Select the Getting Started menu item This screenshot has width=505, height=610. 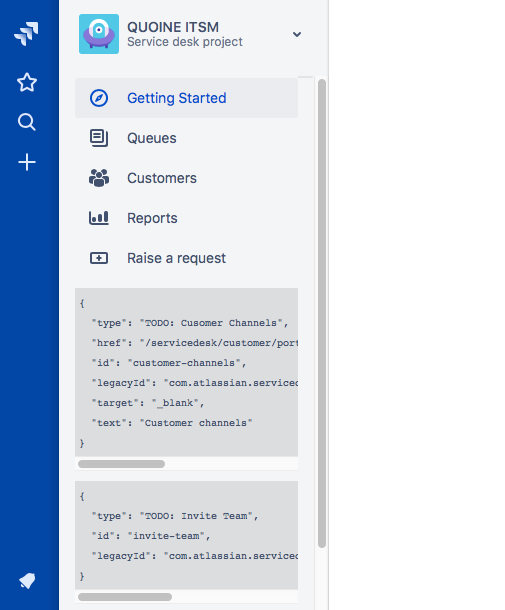pyautogui.click(x=186, y=98)
